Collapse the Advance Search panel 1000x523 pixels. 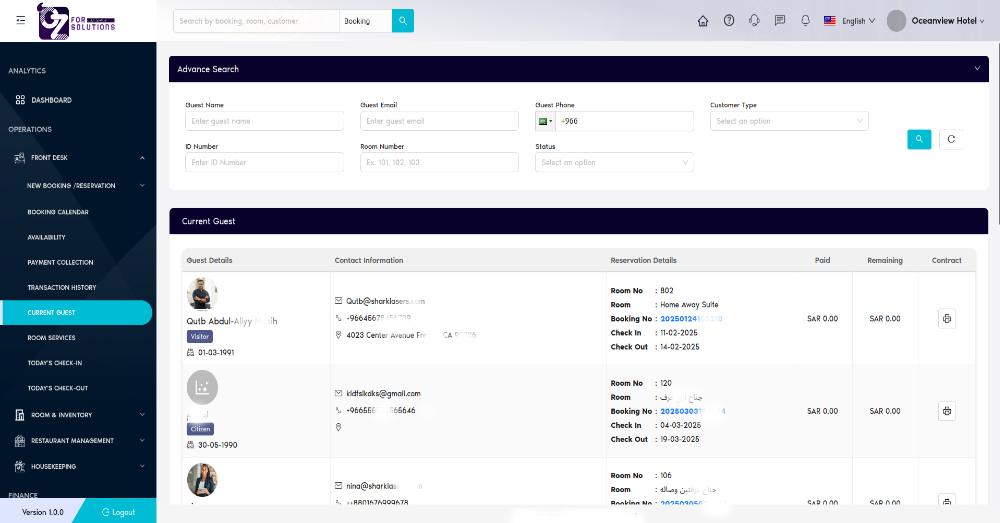click(976, 69)
